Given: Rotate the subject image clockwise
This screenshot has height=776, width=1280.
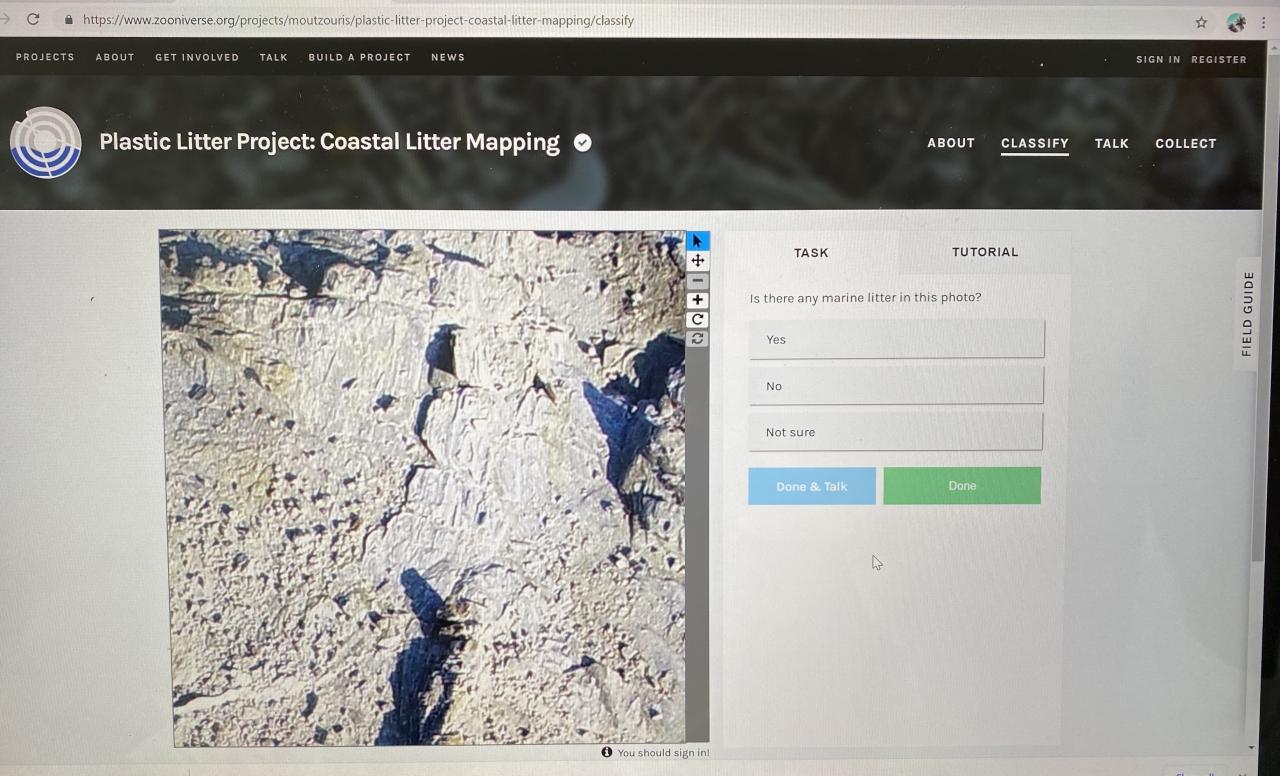Looking at the screenshot, I should pyautogui.click(x=698, y=320).
